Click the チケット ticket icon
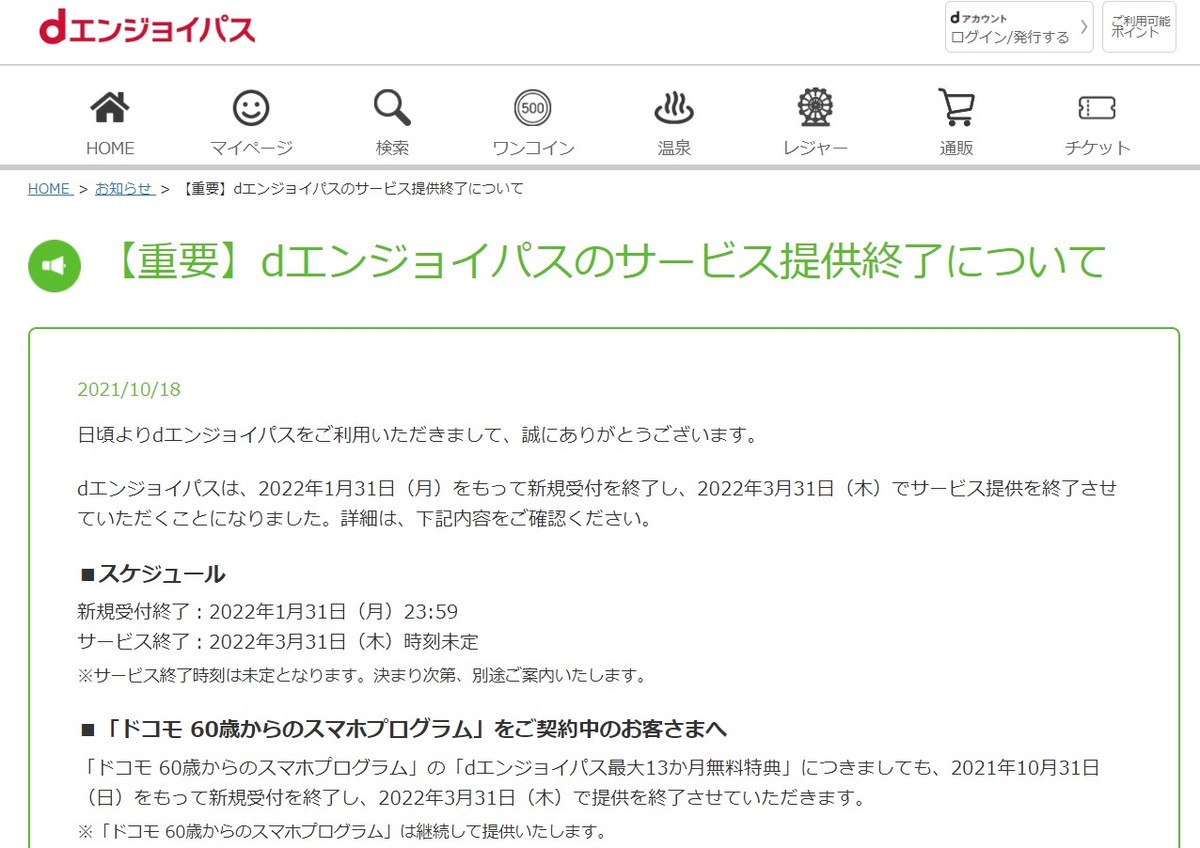 coord(1097,108)
